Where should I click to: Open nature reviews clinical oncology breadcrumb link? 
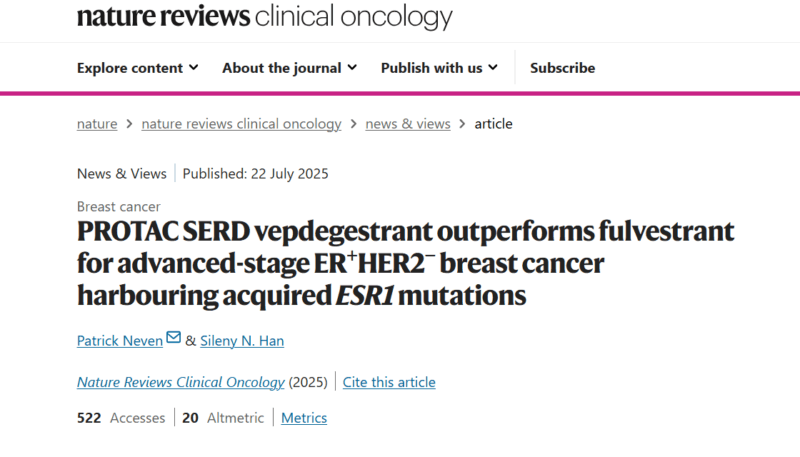(x=241, y=124)
